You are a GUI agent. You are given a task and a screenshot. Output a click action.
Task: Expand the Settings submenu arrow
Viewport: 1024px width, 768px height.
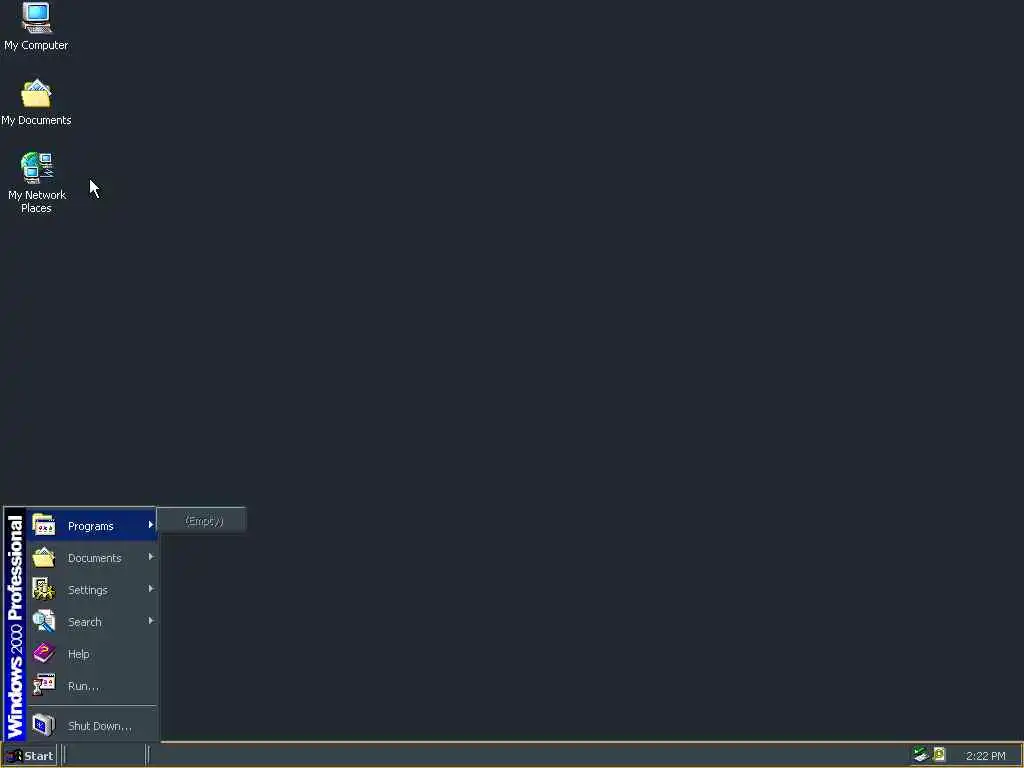(x=151, y=588)
